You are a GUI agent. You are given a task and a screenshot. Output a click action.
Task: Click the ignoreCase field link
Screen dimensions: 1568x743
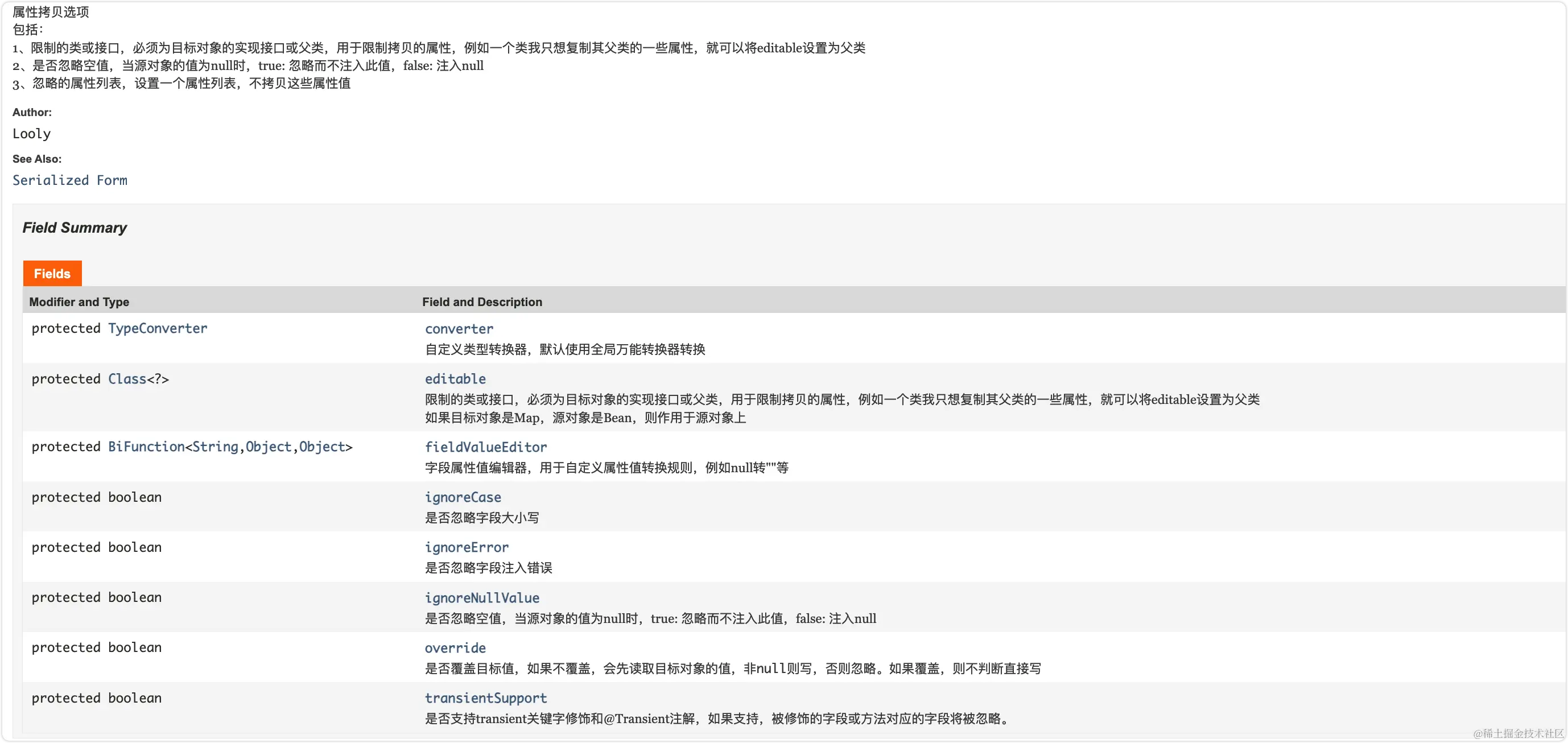463,497
